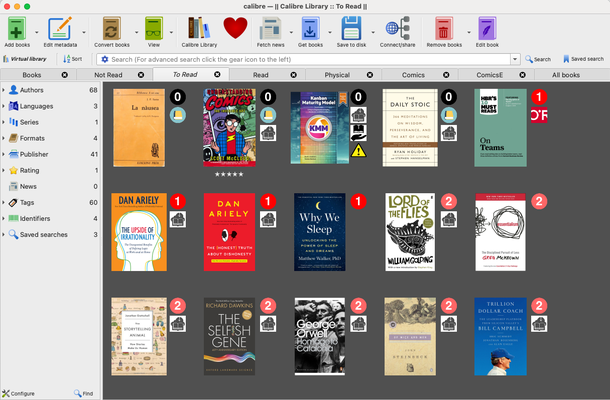This screenshot has width=610, height=400.
Task: Select the Series category row
Action: 51,122
